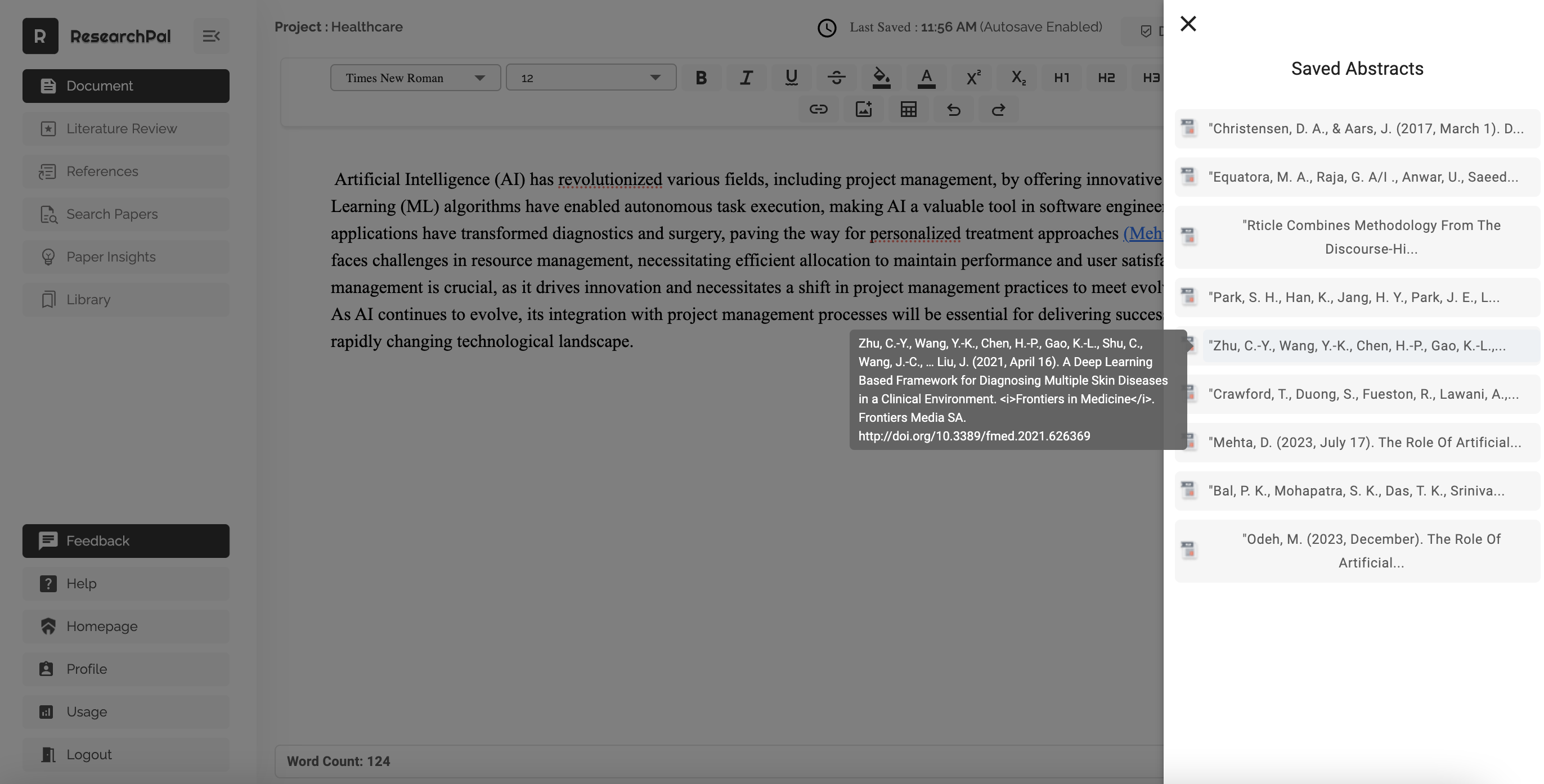Apply the H1 heading style
The height and width of the screenshot is (784, 1544).
tap(1061, 78)
